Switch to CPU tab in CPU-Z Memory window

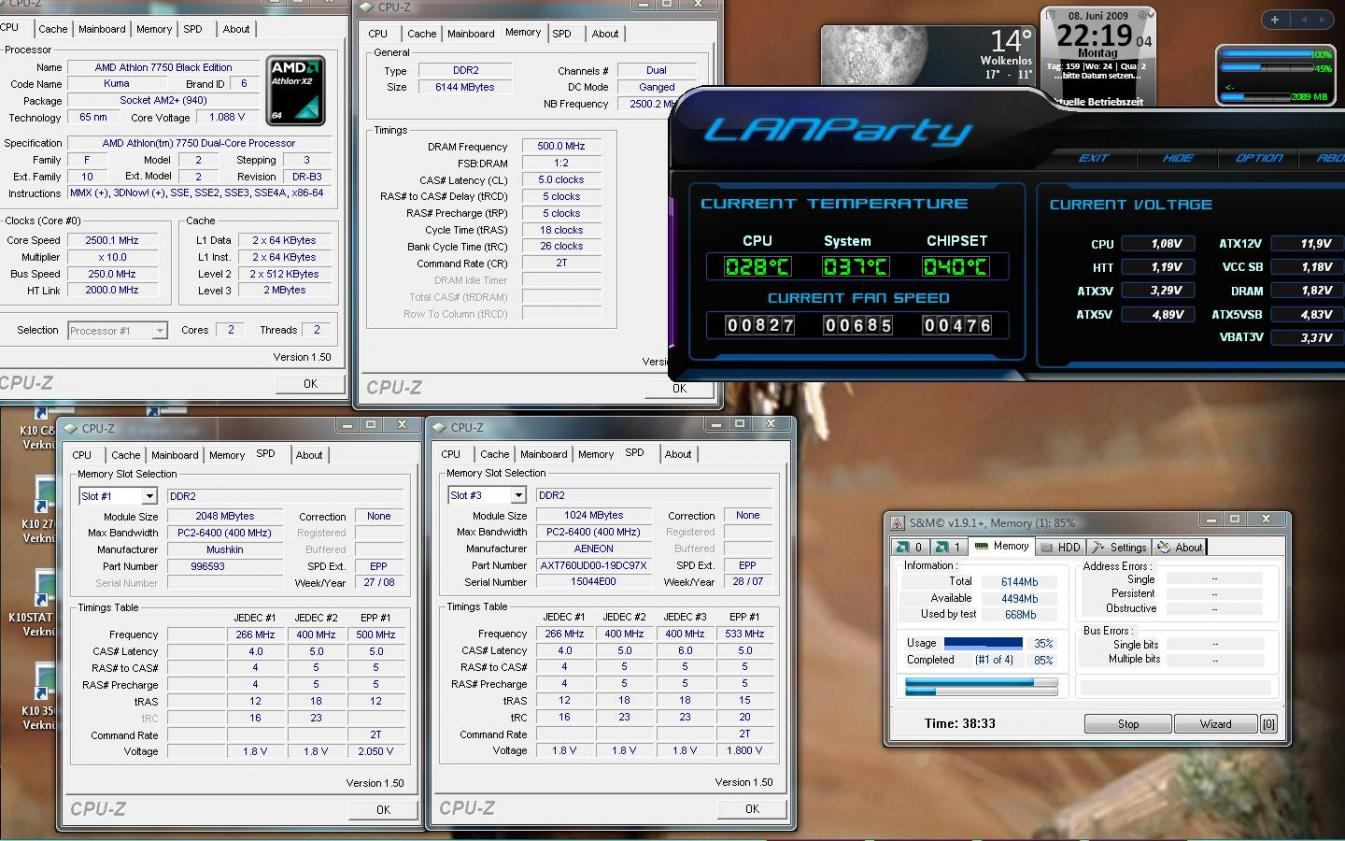click(378, 34)
